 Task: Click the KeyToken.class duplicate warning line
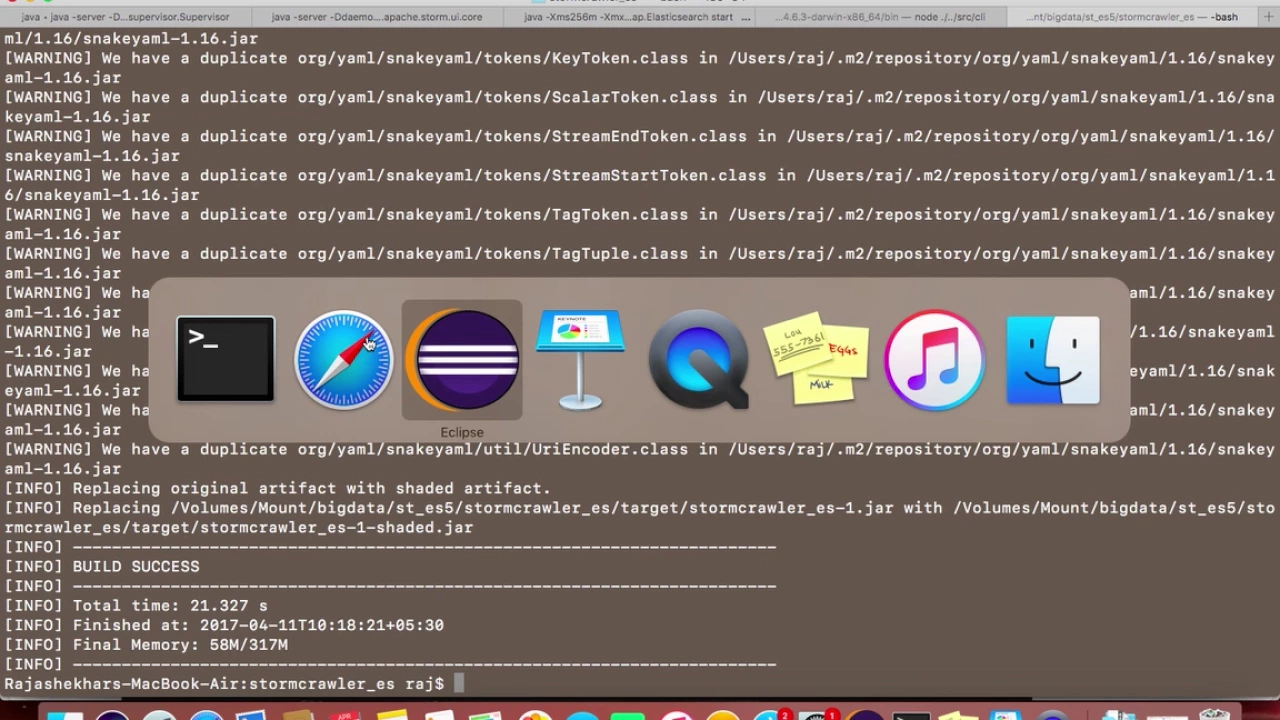640,68
